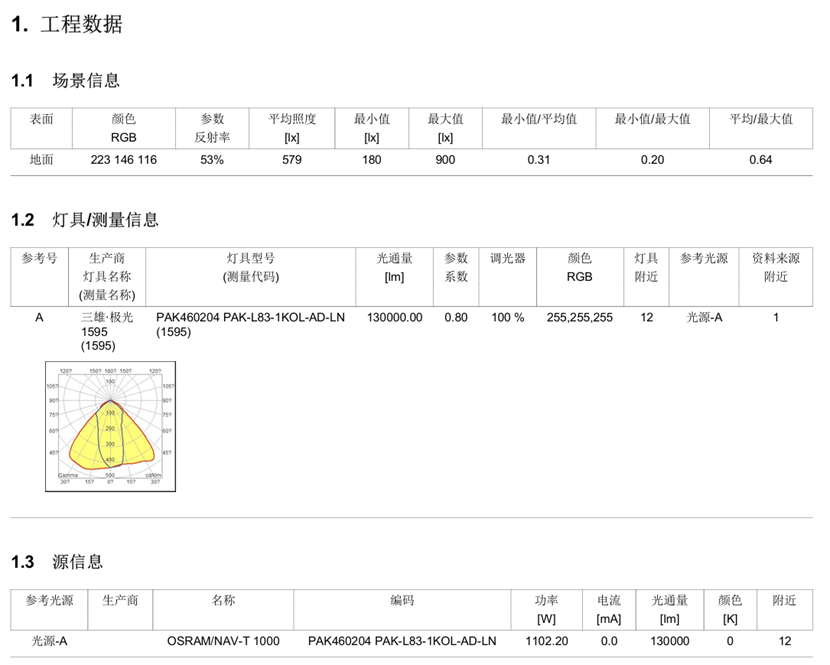This screenshot has height=665, width=830.
Task: Select the color value "255,255,255"
Action: coord(579,317)
